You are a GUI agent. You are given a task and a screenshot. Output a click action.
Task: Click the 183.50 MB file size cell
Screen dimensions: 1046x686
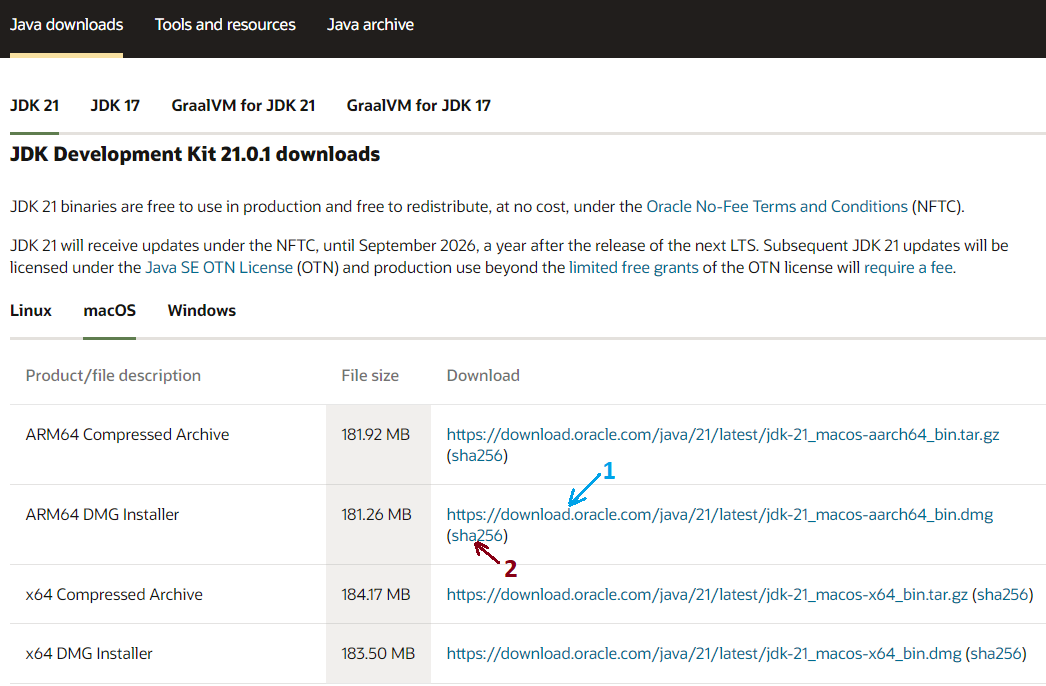point(378,653)
